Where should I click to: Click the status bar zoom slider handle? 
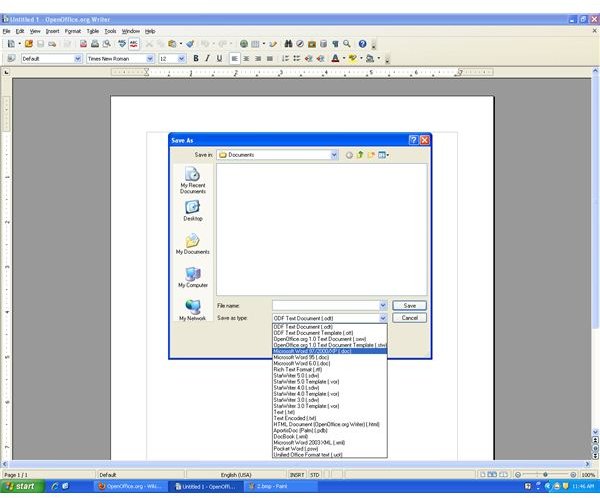[545, 475]
